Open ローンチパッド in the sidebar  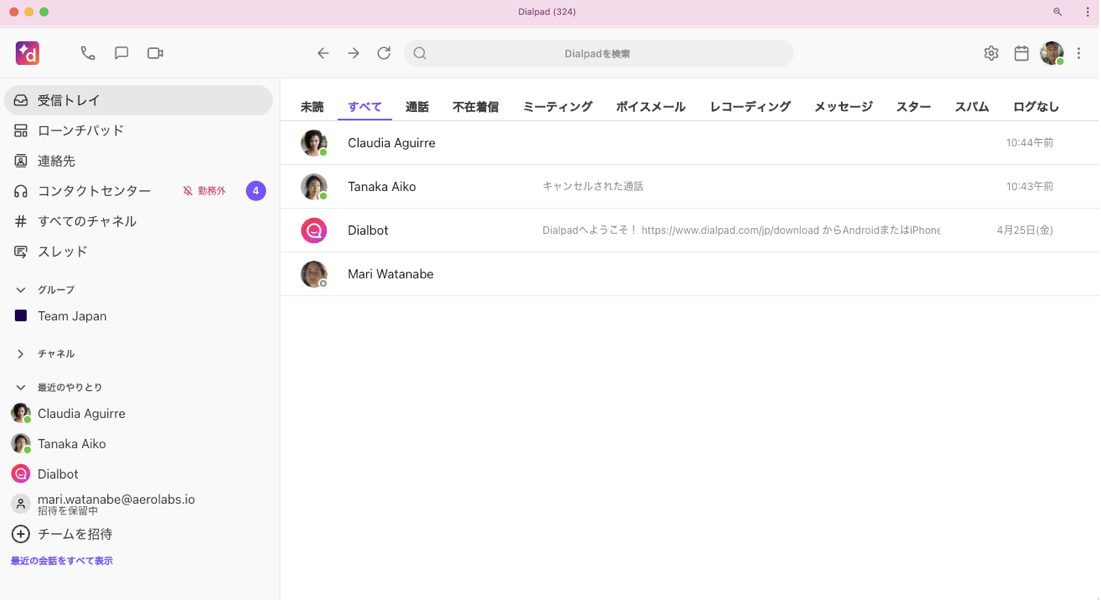138,131
